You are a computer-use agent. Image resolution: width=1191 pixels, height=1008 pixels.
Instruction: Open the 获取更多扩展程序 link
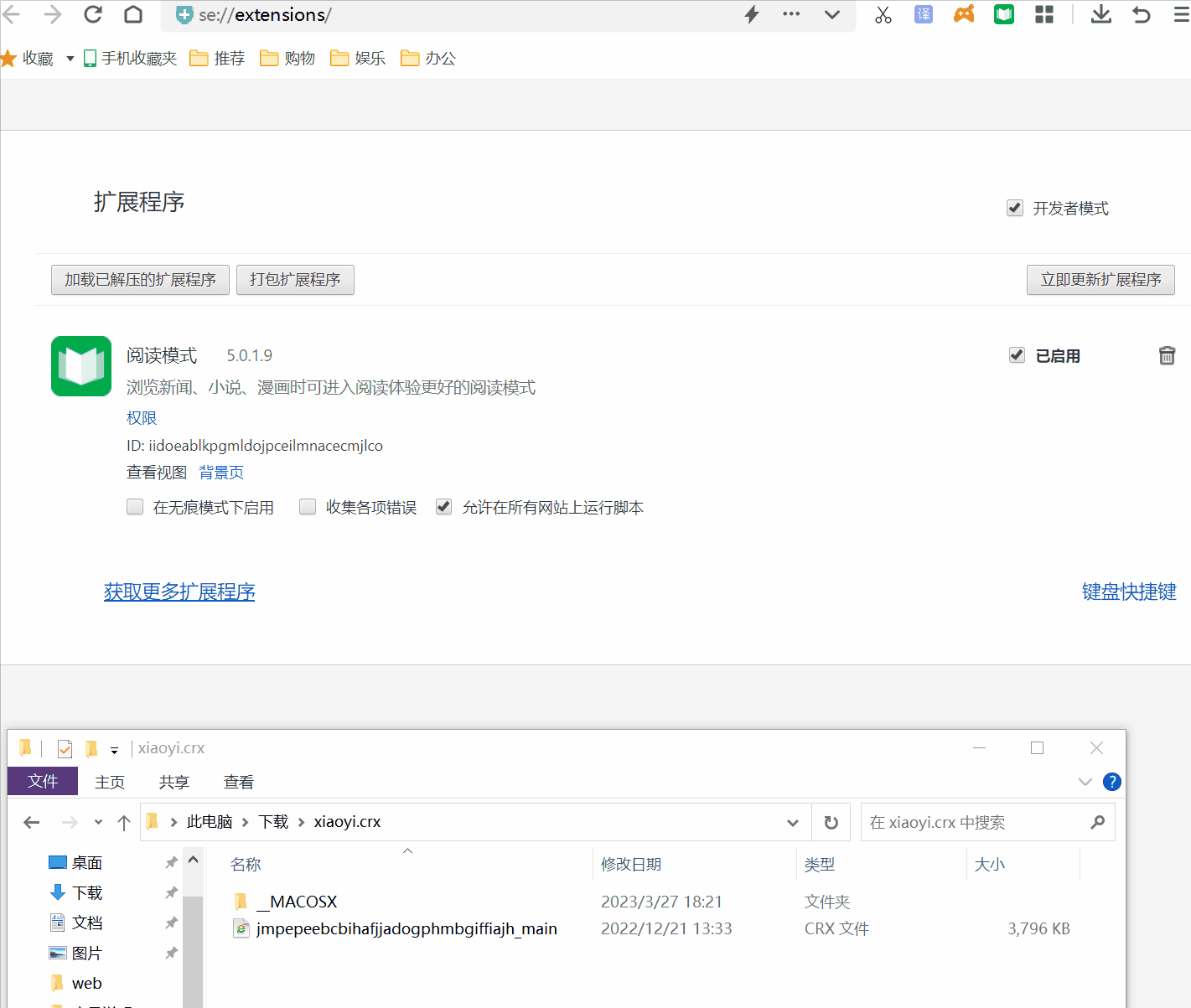[x=179, y=592]
